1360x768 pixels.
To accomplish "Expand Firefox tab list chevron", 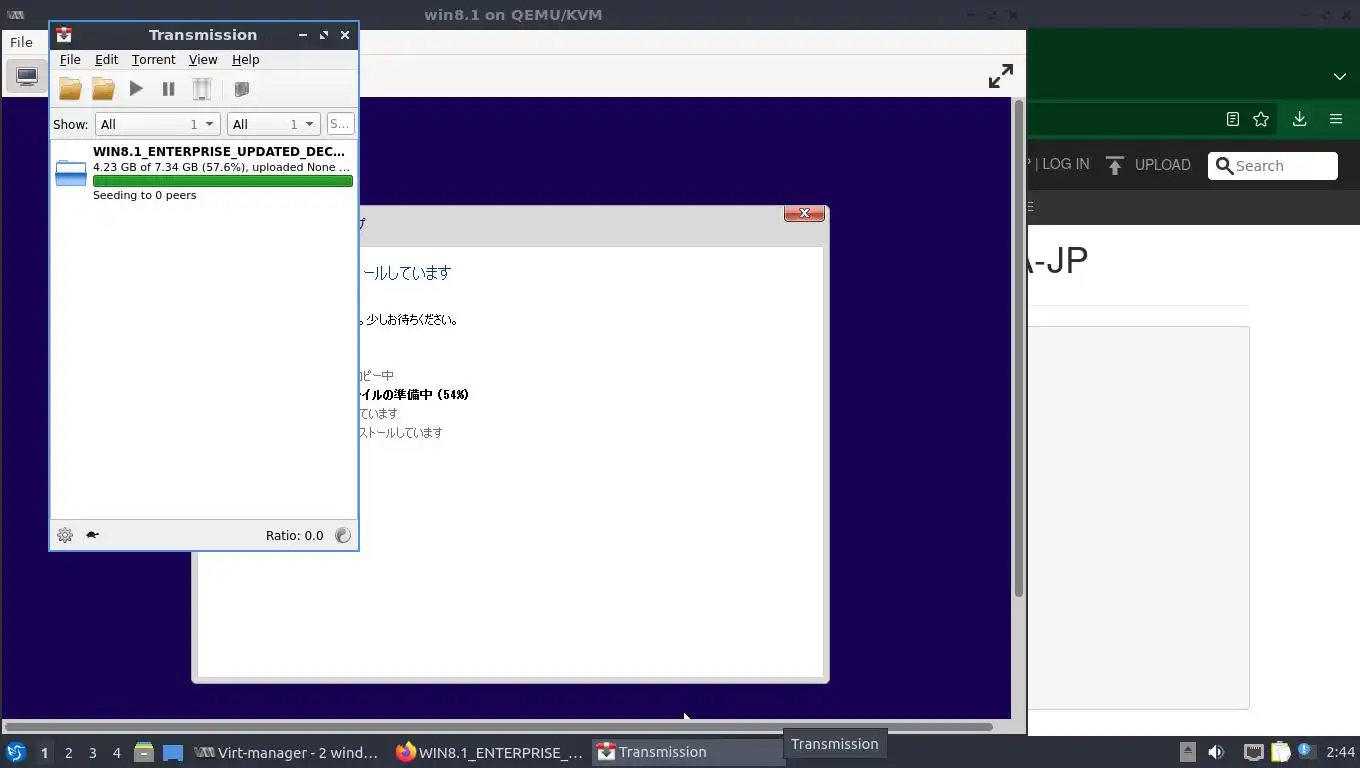I will tap(1339, 76).
